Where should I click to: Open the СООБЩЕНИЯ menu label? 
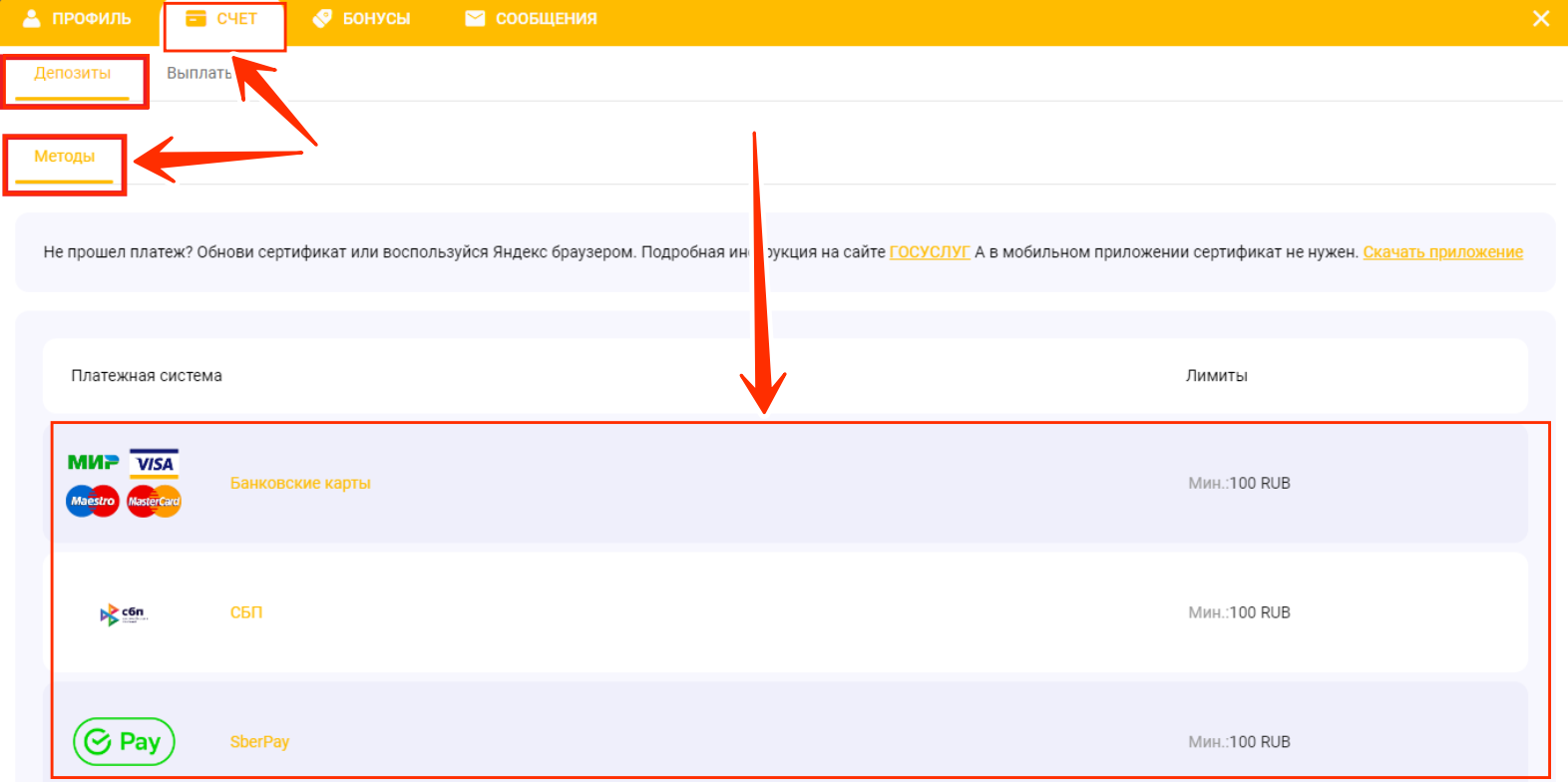pos(546,19)
